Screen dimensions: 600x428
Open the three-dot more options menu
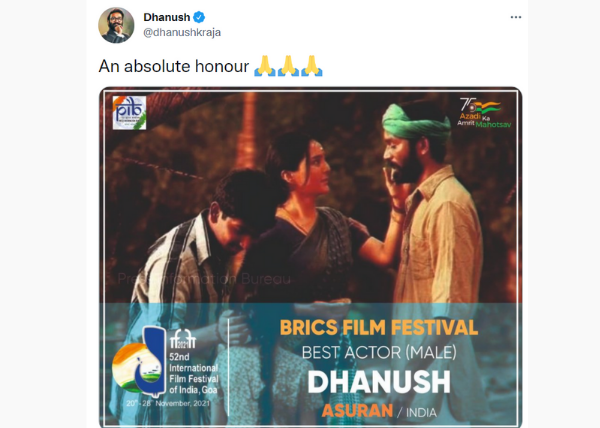point(516,17)
